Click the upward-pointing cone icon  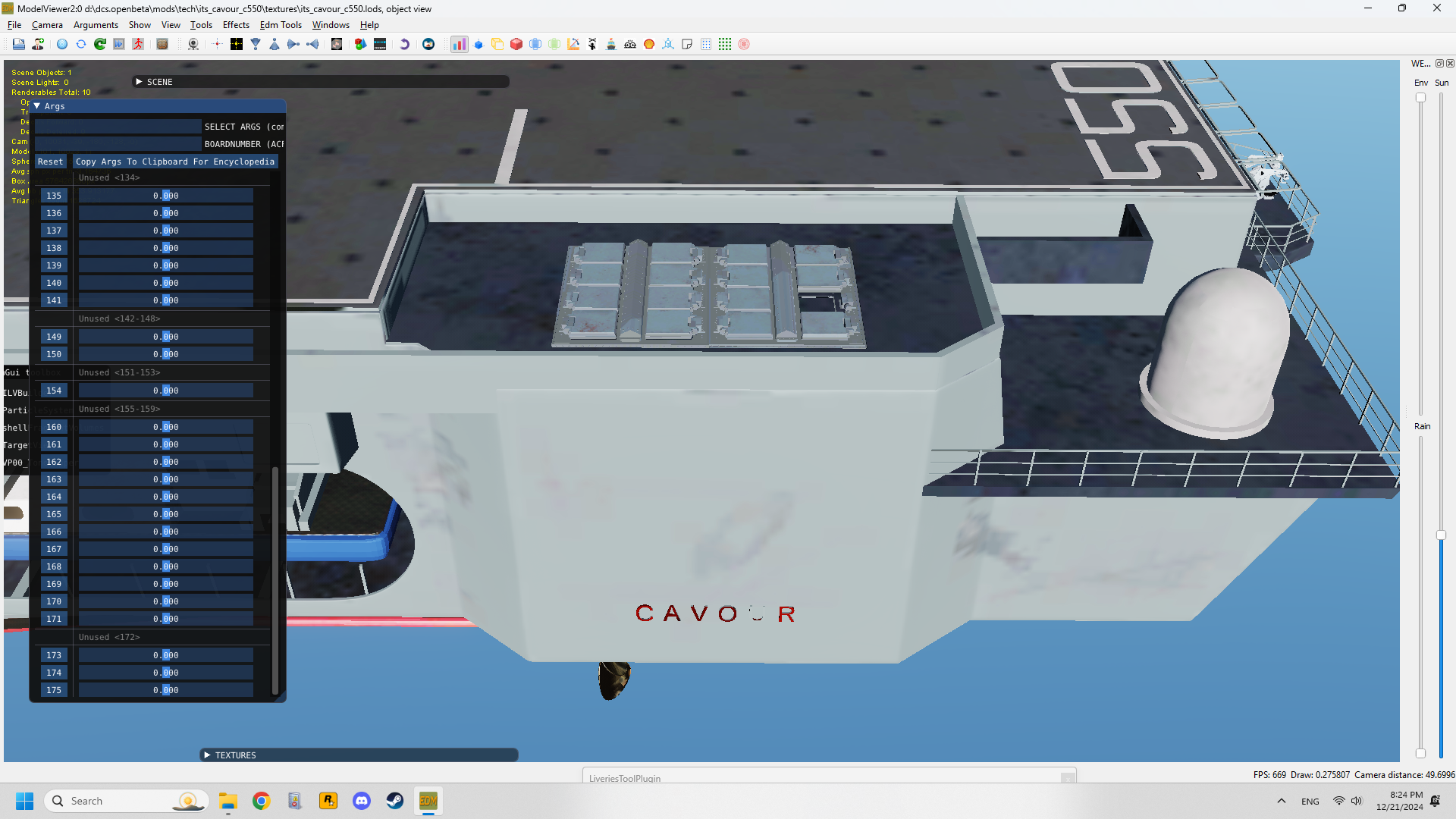click(x=275, y=44)
